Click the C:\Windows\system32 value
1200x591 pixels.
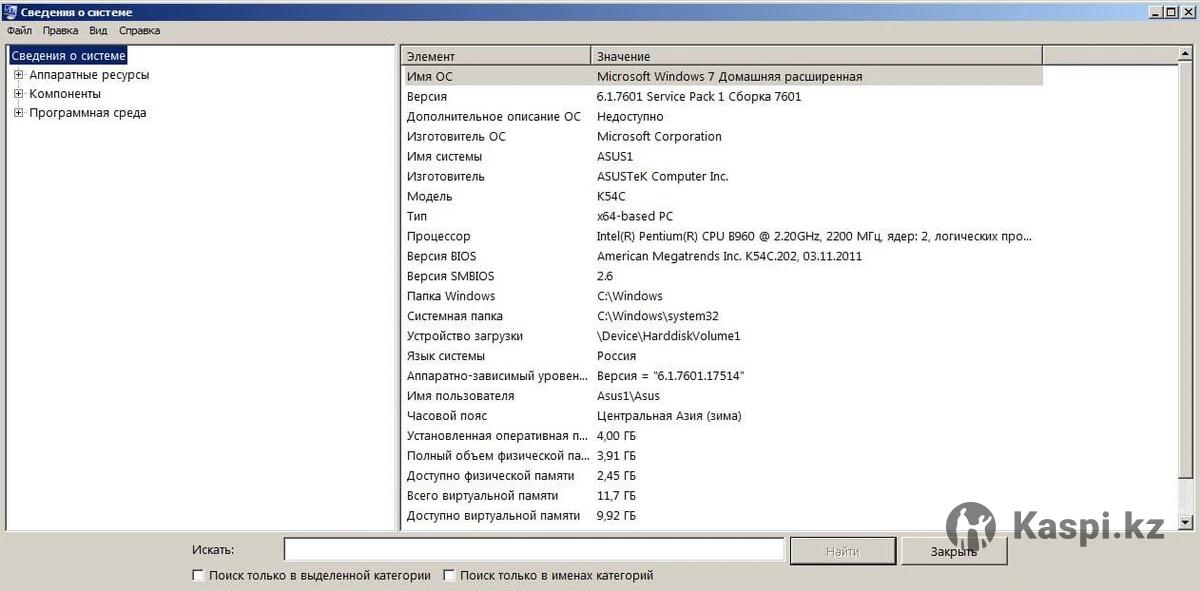(x=658, y=316)
